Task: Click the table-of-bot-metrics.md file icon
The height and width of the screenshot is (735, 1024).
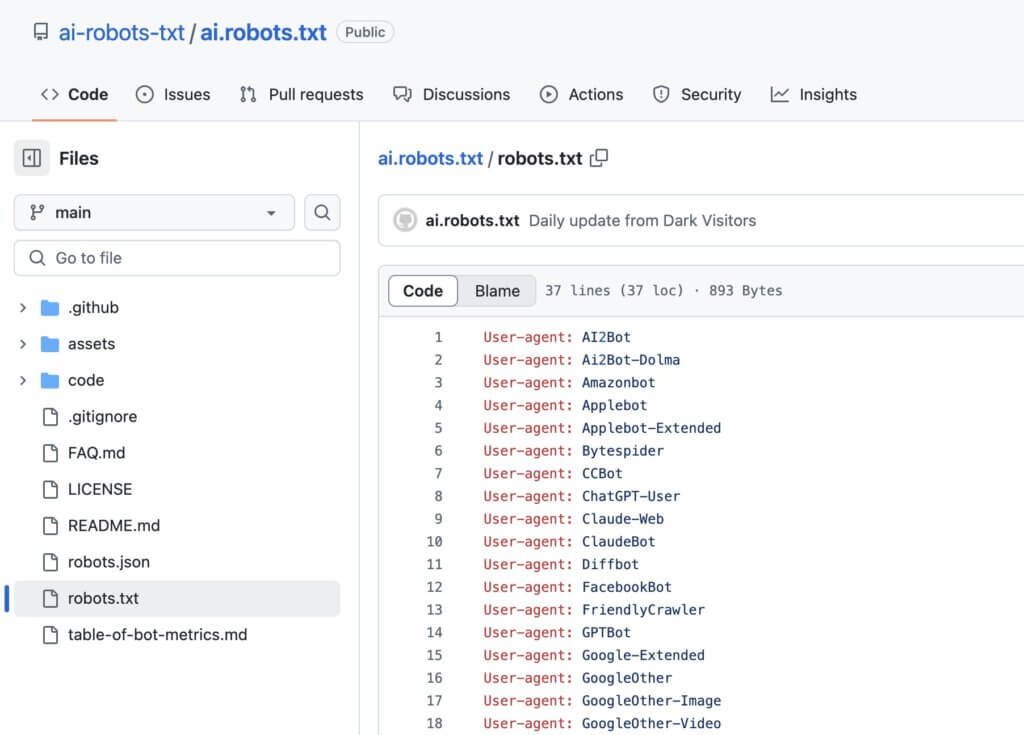Action: 50,635
